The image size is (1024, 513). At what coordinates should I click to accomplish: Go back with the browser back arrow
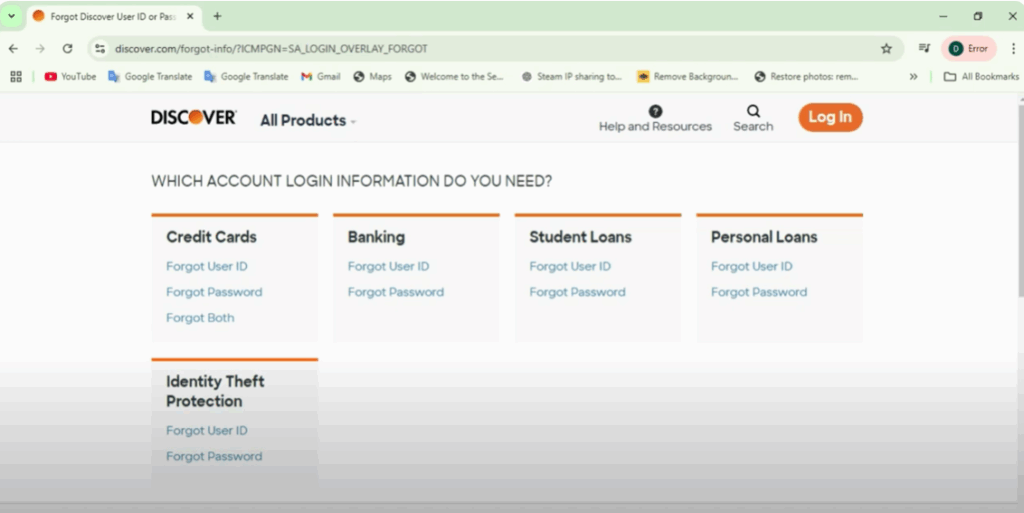tap(13, 48)
